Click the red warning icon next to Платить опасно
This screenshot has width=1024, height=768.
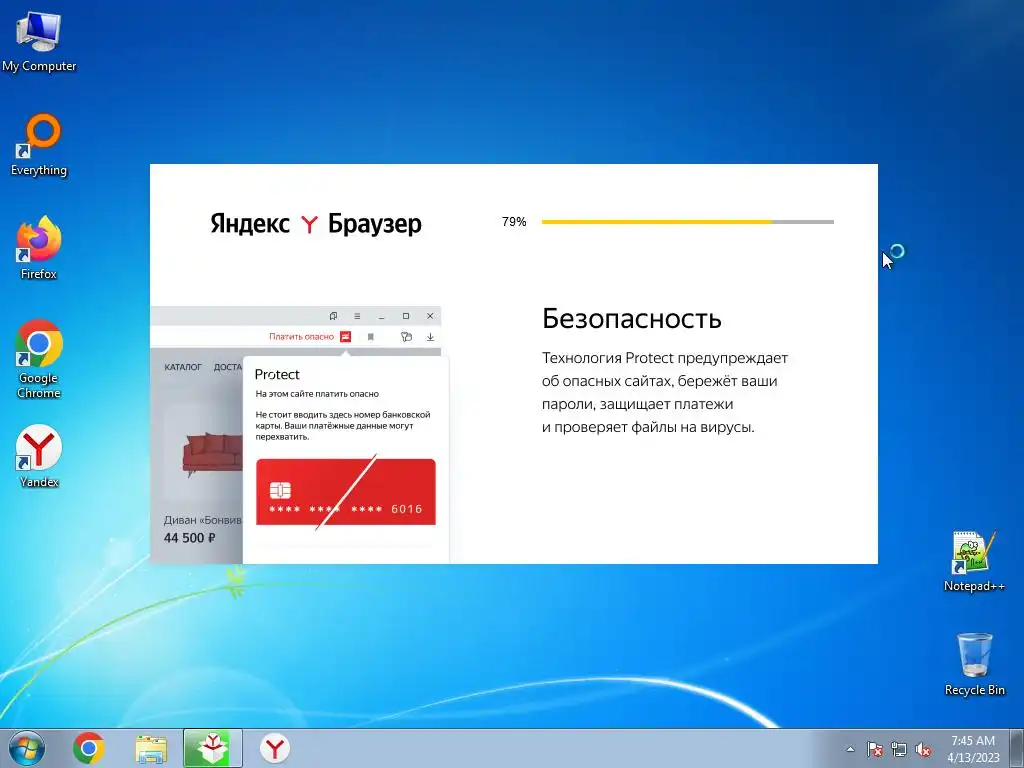[345, 336]
